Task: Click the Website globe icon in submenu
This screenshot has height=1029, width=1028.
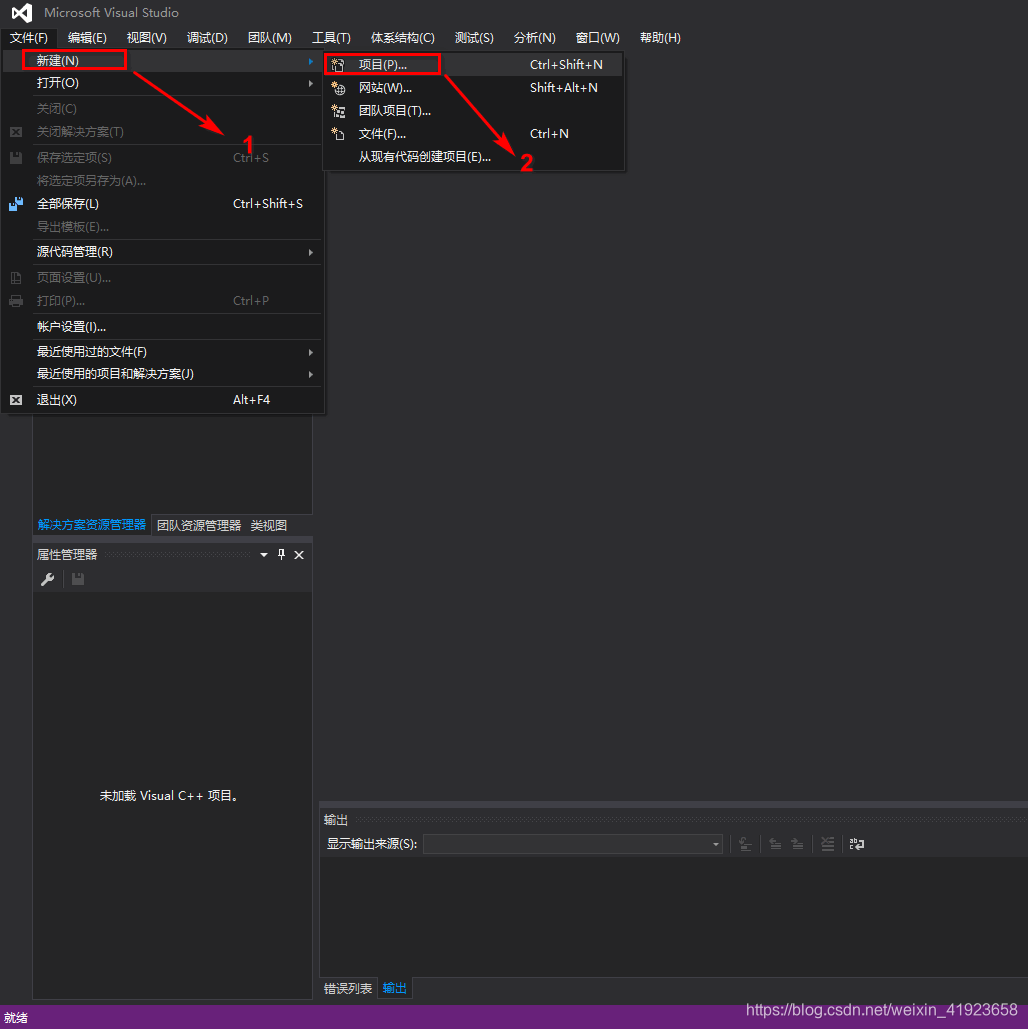Action: [338, 87]
